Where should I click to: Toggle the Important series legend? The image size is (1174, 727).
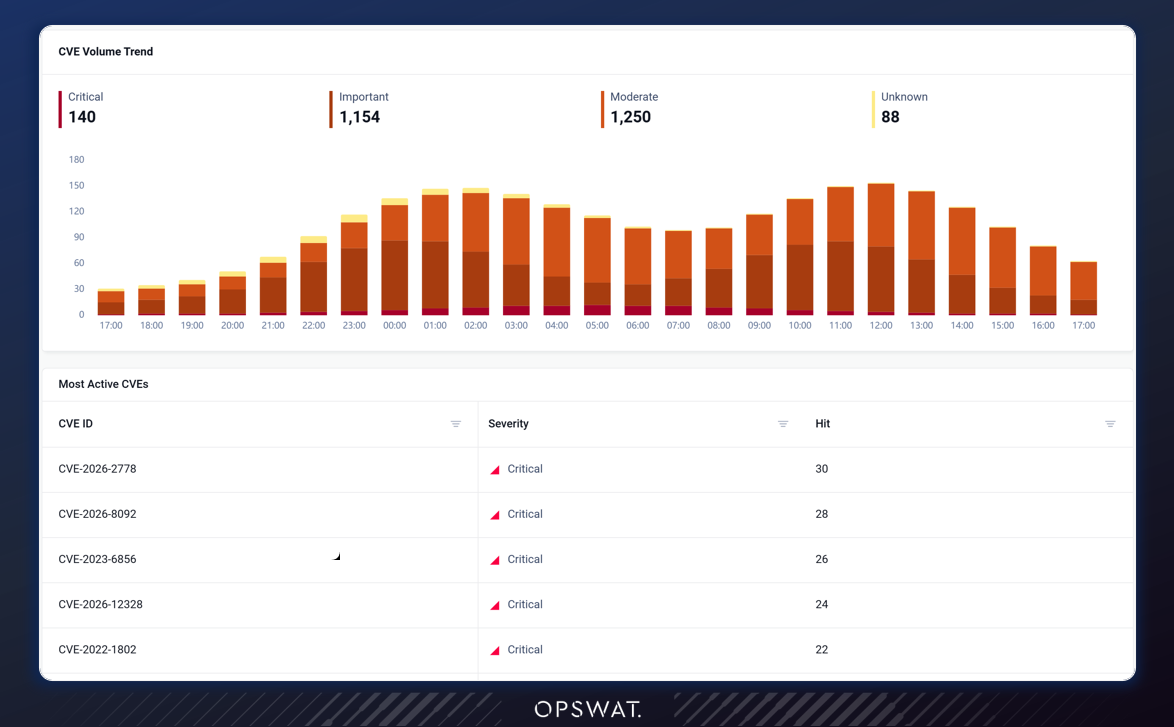359,109
